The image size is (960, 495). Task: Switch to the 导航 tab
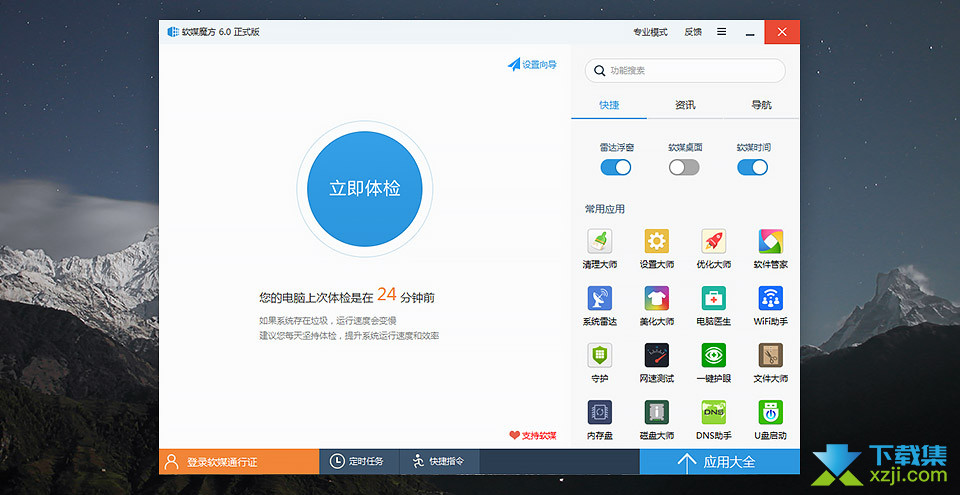click(x=761, y=105)
